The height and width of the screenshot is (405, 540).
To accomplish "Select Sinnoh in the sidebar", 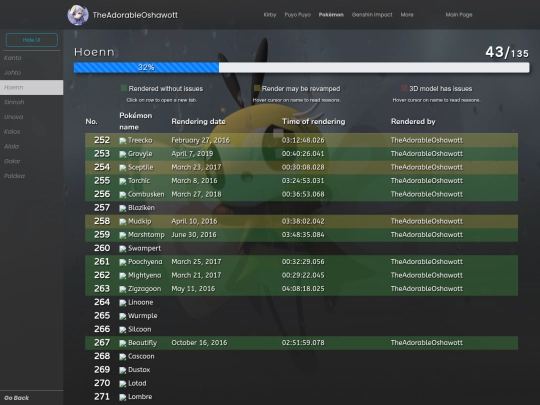I will tap(31, 102).
